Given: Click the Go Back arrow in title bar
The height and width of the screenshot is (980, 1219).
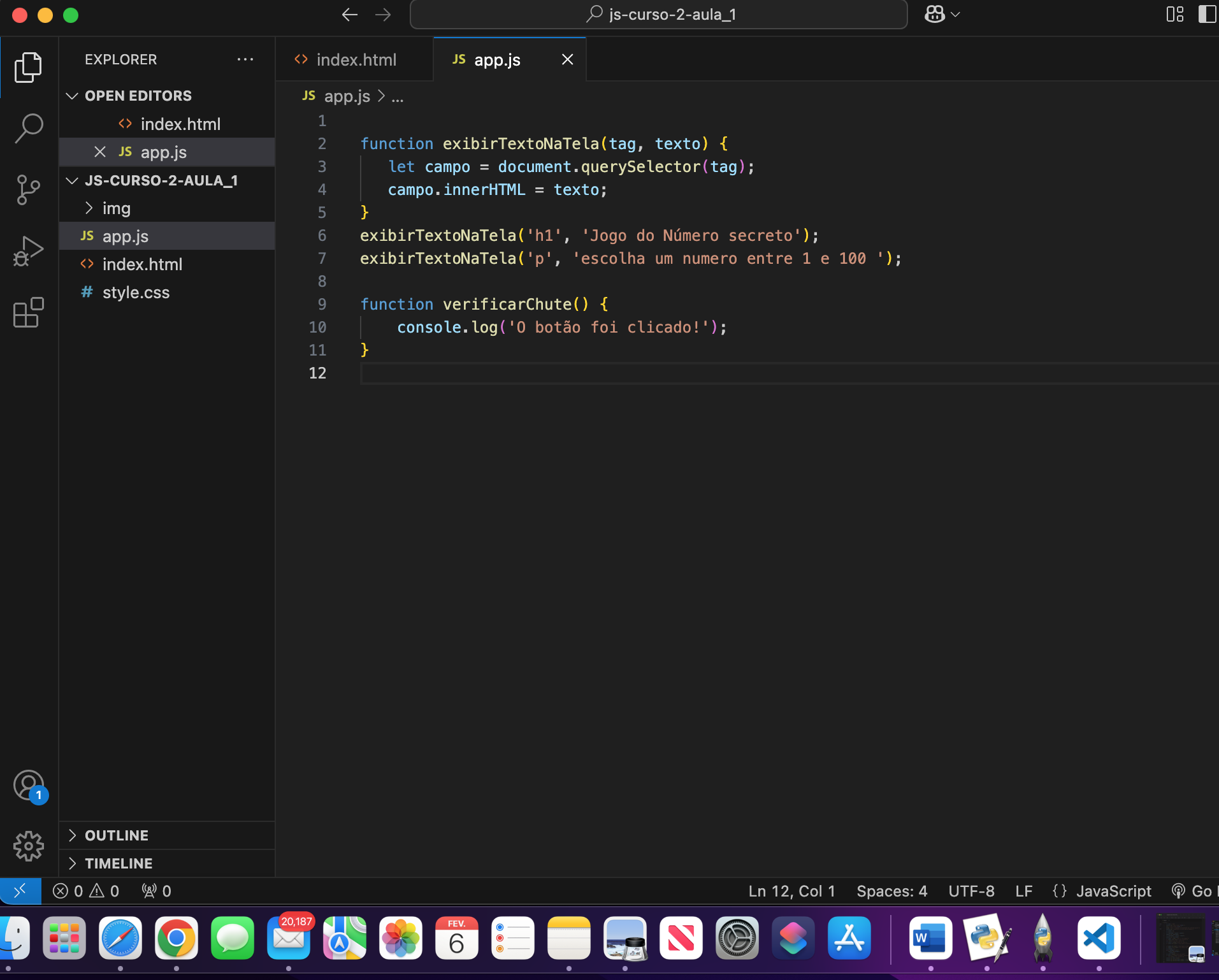Looking at the screenshot, I should 349,15.
